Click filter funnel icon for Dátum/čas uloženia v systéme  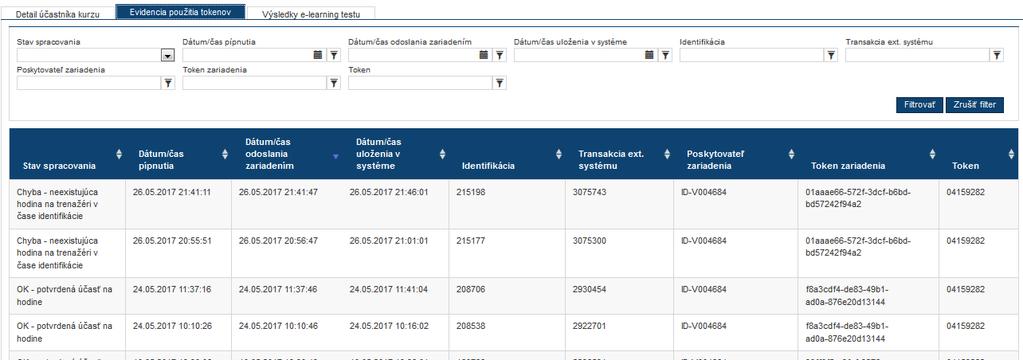click(665, 55)
